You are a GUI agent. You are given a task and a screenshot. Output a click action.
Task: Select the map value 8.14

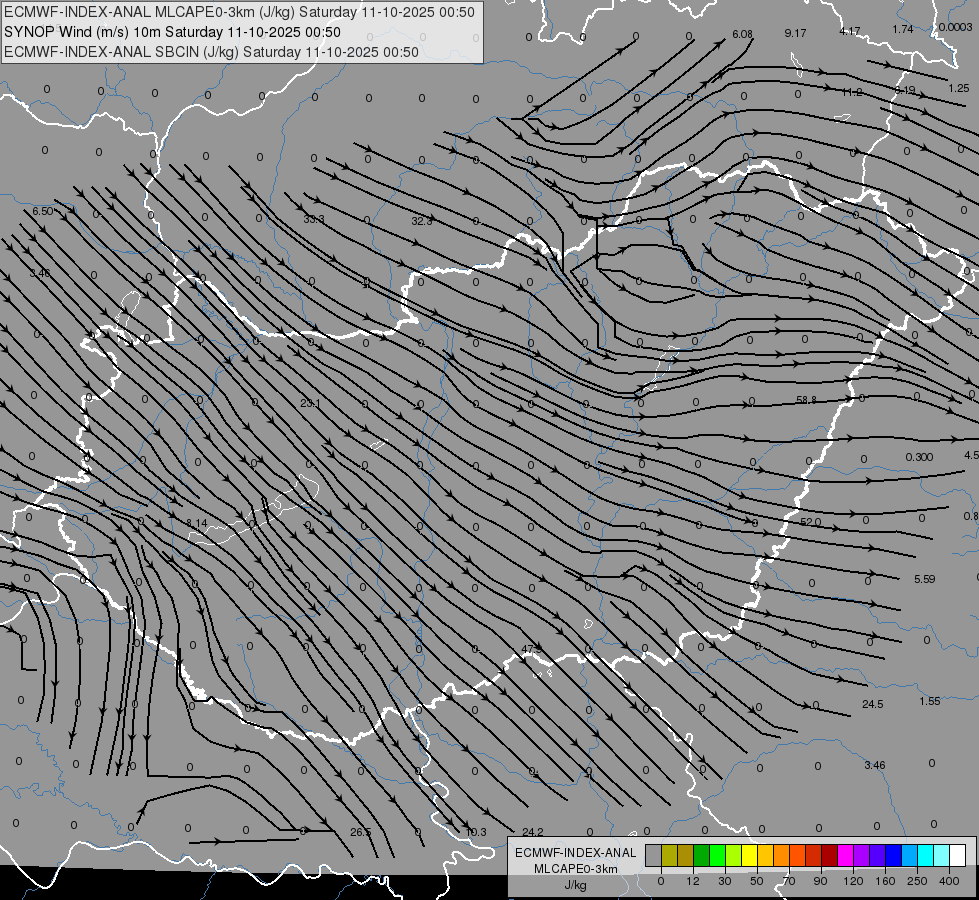click(x=197, y=523)
